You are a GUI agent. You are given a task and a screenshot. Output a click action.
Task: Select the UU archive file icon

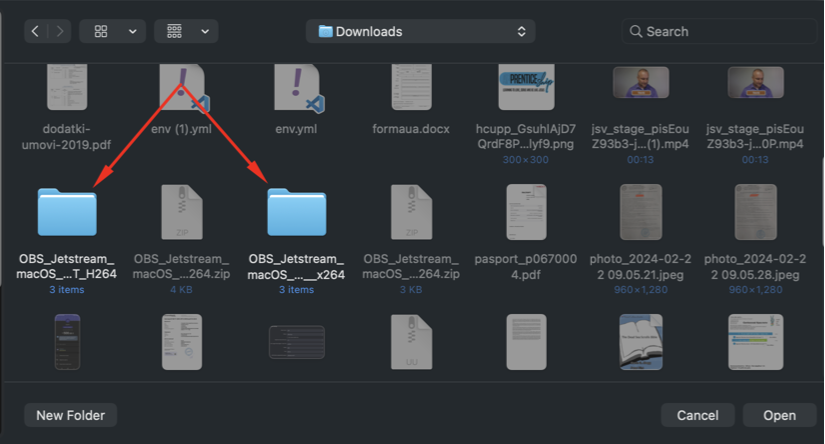tap(411, 342)
